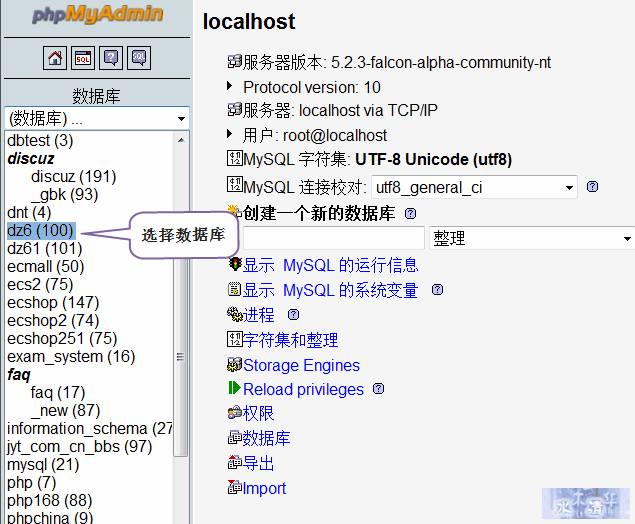
Task: Click help icon next to connection collation
Action: [x=592, y=187]
